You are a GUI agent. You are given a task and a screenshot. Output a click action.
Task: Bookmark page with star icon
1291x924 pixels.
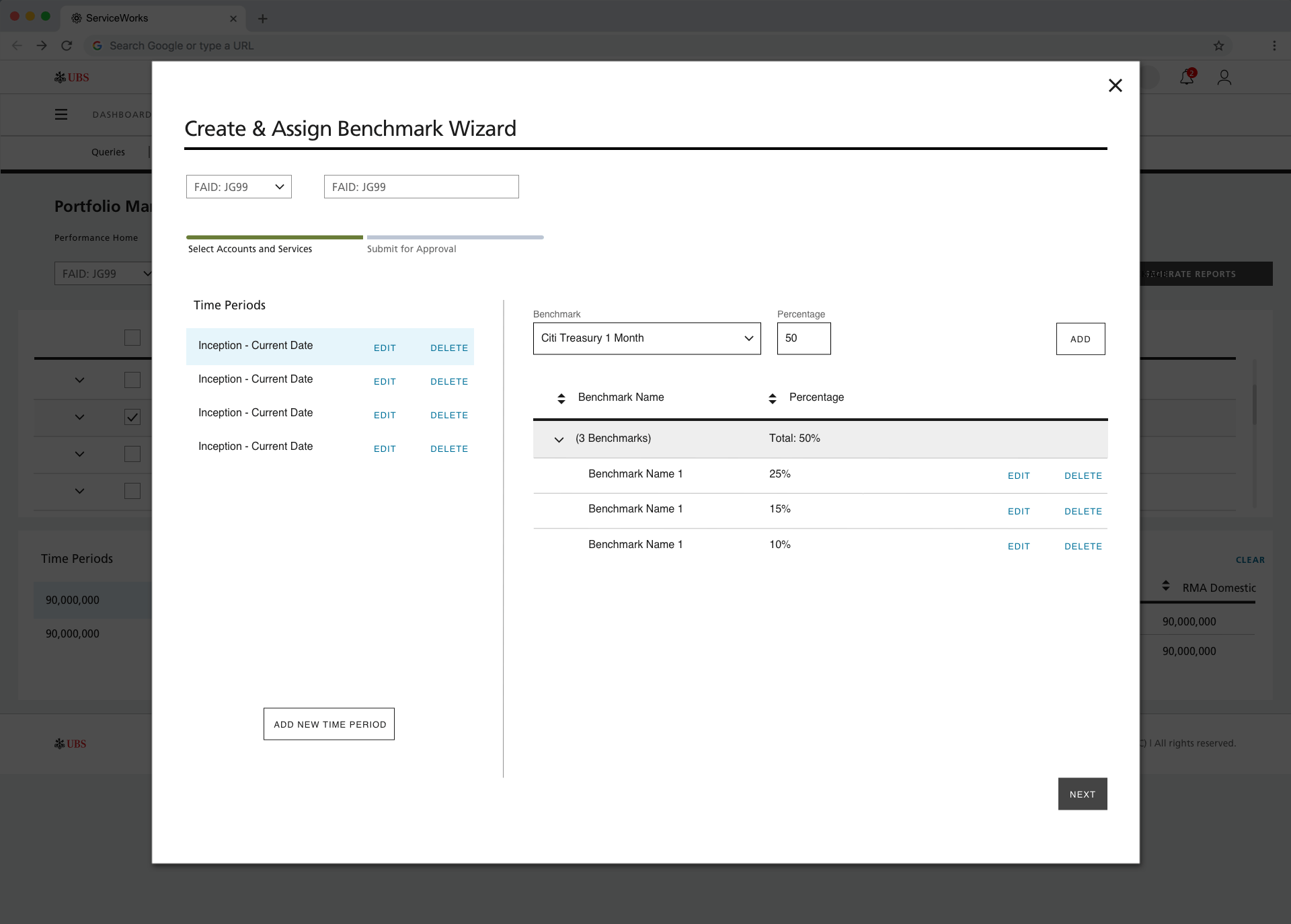pyautogui.click(x=1218, y=46)
